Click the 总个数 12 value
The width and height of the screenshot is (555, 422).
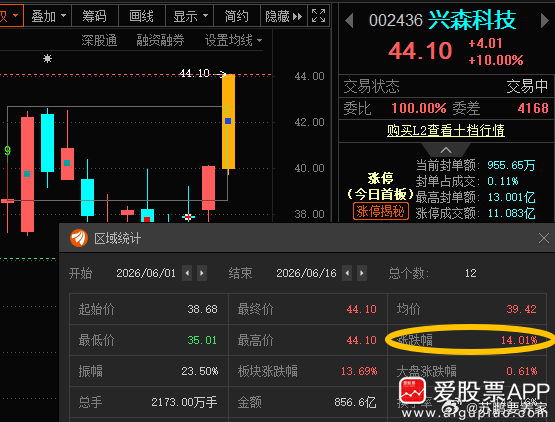(470, 273)
